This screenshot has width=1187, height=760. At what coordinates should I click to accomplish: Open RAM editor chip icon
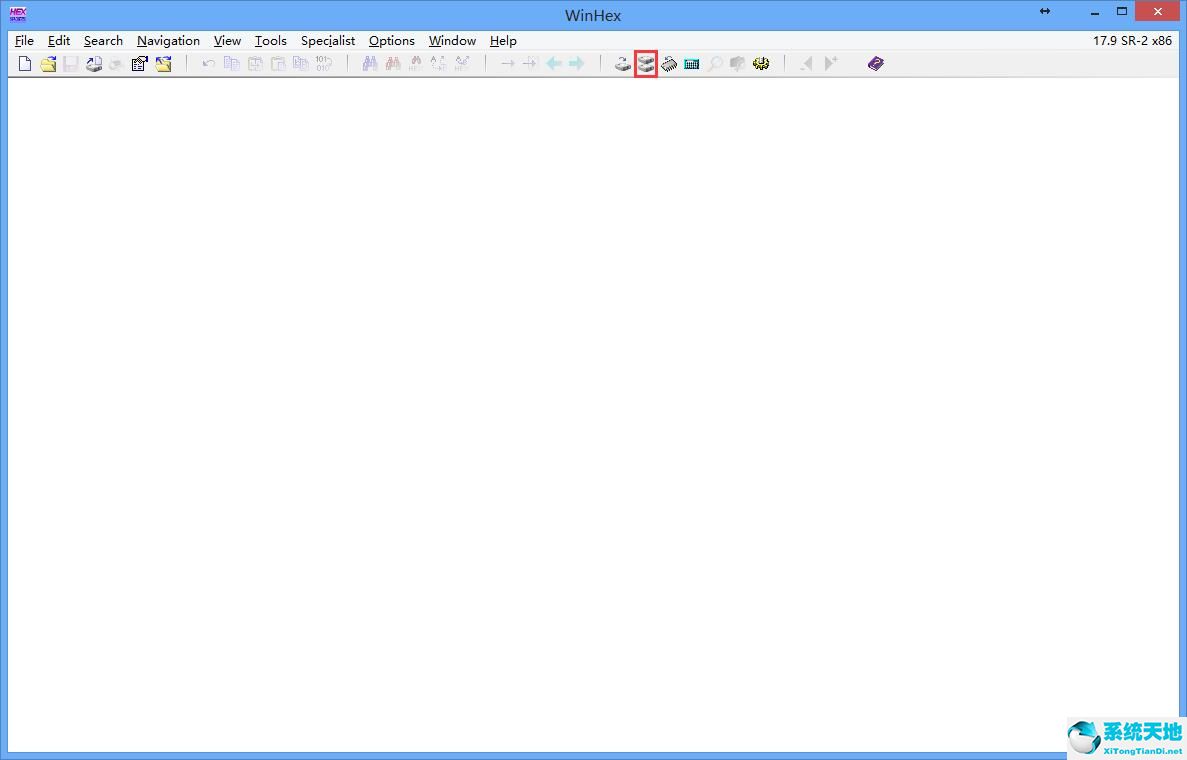click(669, 64)
